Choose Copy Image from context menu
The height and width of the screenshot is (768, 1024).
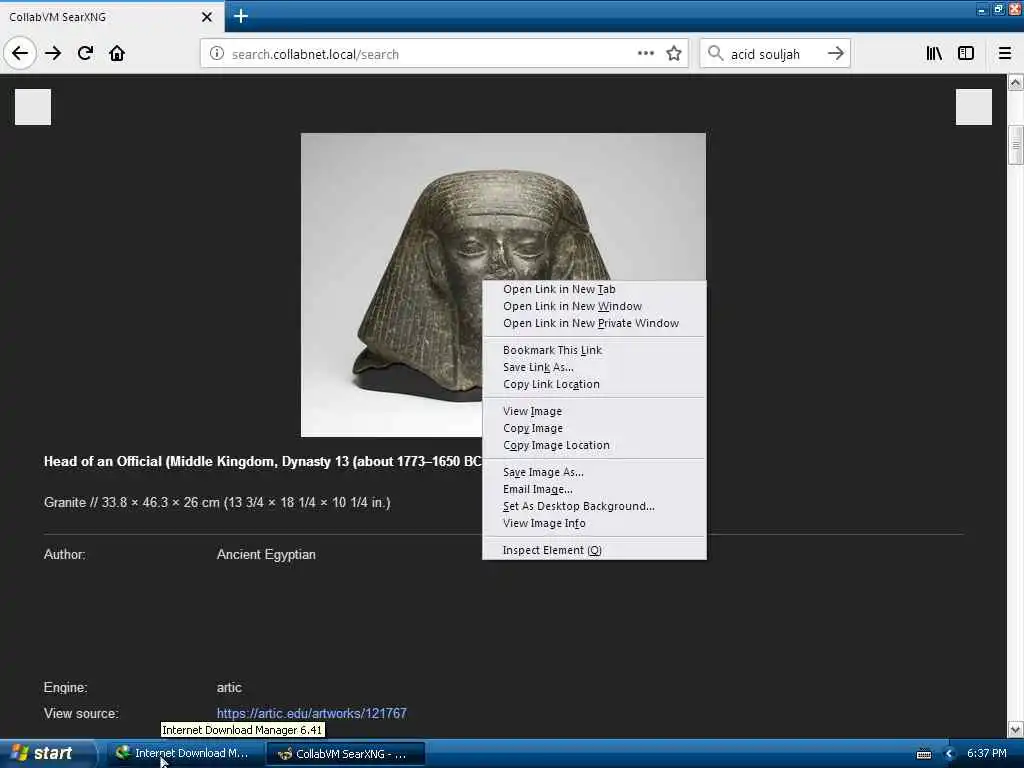point(594,428)
